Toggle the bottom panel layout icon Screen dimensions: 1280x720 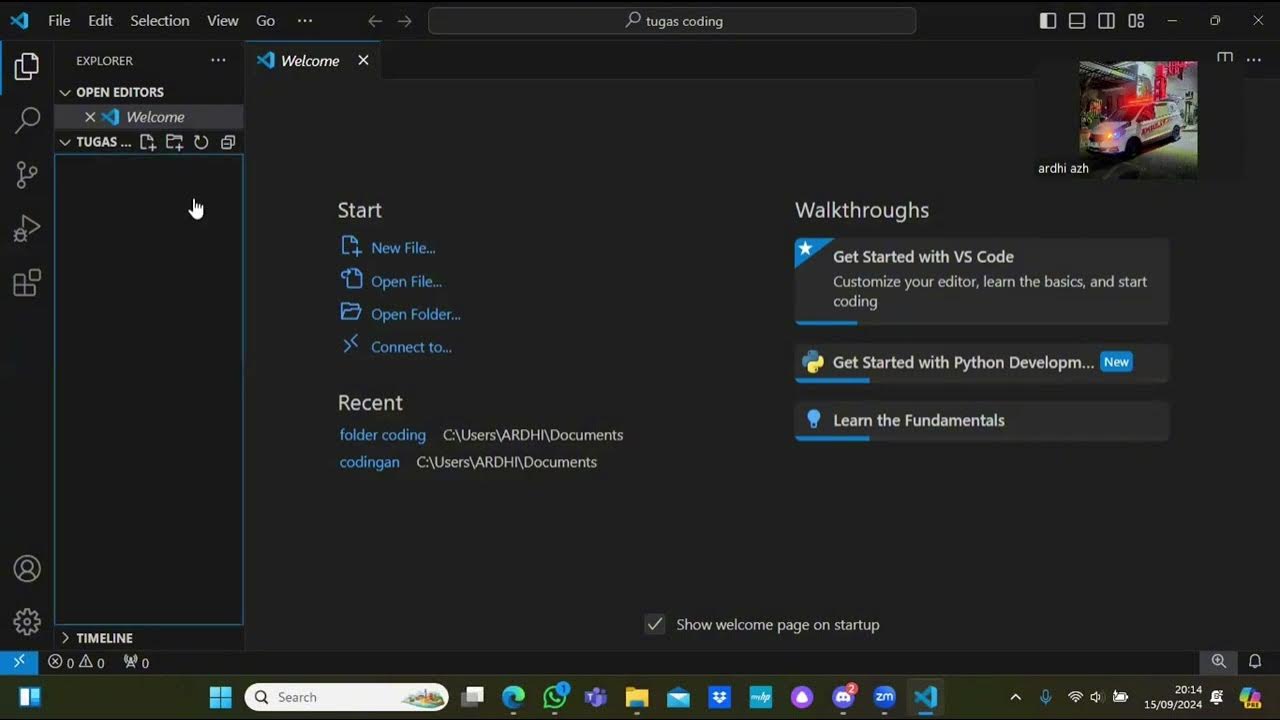[1077, 20]
